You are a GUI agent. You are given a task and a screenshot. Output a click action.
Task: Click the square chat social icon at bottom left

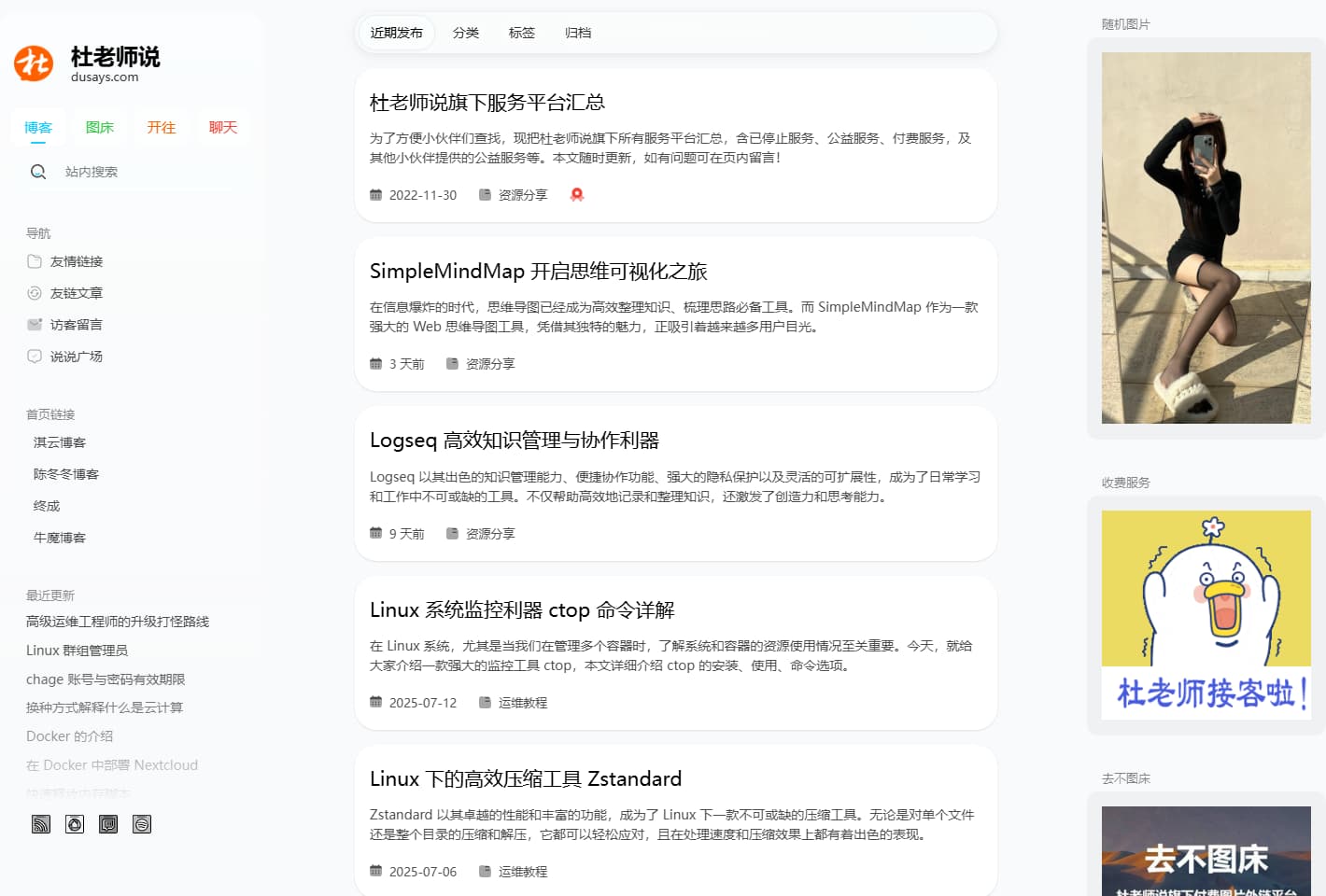click(108, 824)
